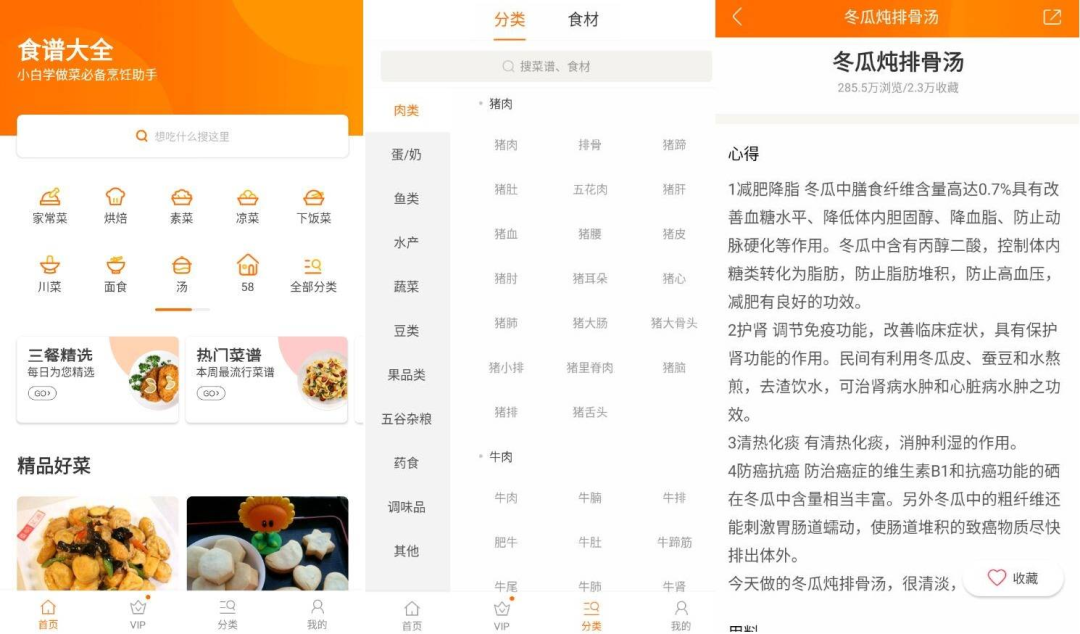Screen dimensions: 1080x634
Task: Switch to the 食材 (ingredients) tab
Action: click(583, 19)
